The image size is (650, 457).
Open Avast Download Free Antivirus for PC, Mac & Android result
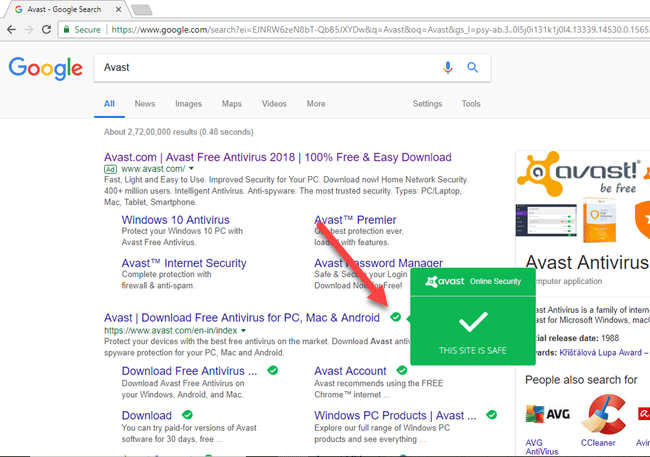[x=242, y=318]
